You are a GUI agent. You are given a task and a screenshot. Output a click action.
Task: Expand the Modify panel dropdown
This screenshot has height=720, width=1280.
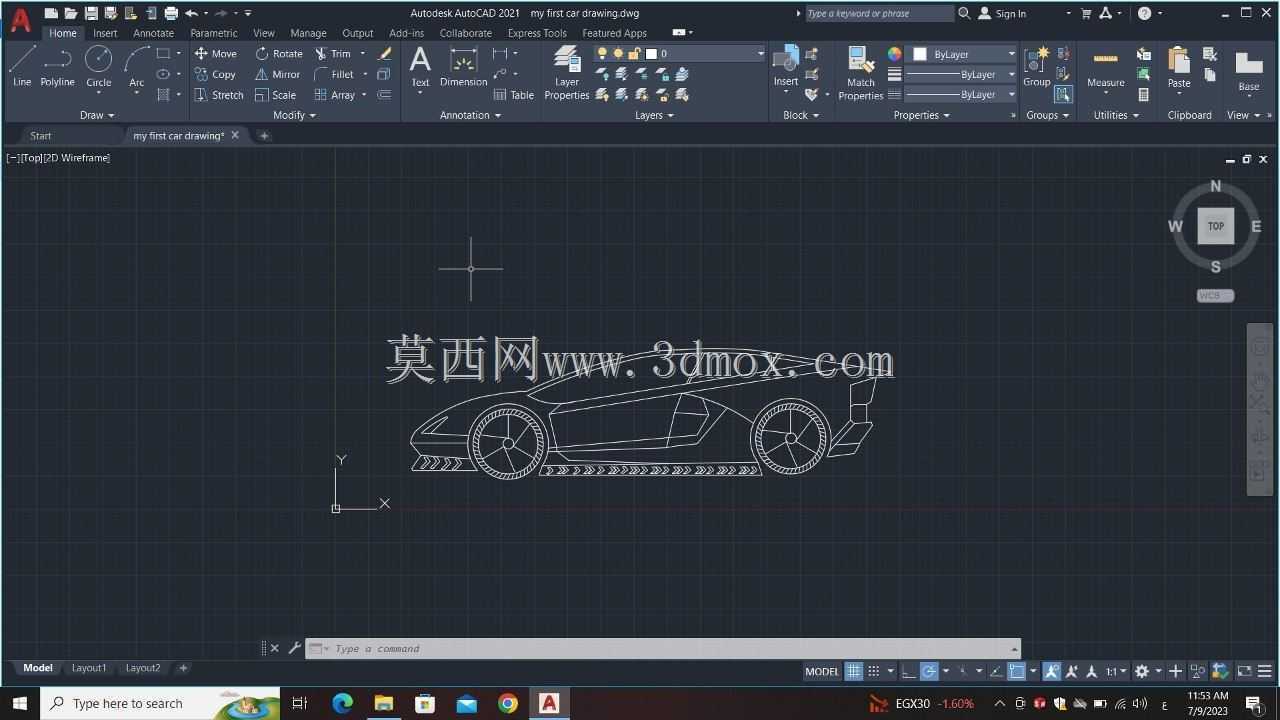coord(294,115)
